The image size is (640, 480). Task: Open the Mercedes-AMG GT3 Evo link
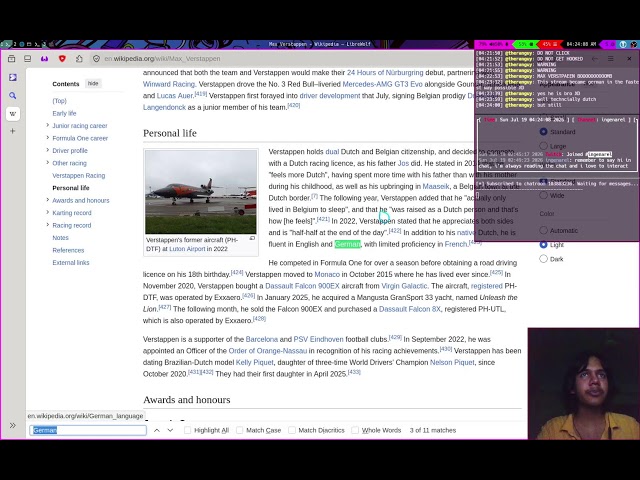tap(382, 84)
